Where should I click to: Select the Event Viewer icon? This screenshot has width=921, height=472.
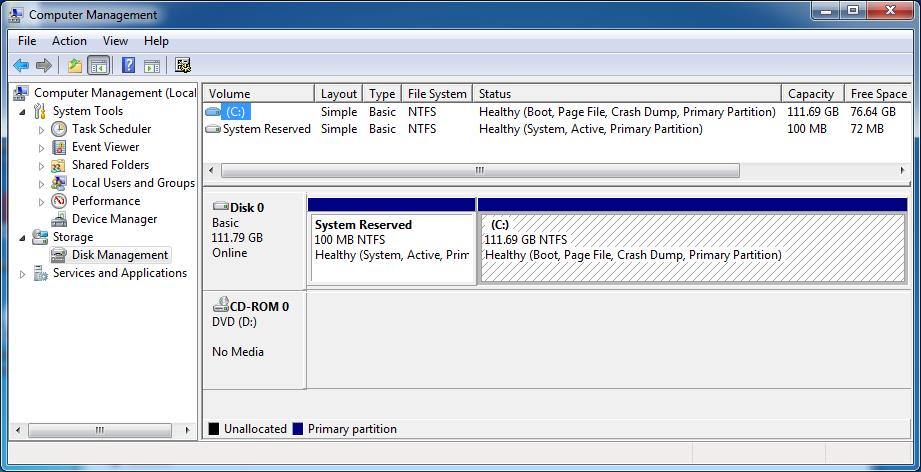[x=60, y=147]
